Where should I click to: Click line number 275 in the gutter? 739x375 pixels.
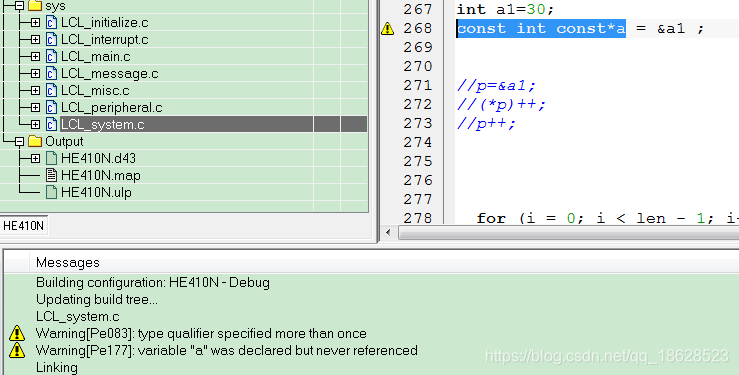point(418,161)
